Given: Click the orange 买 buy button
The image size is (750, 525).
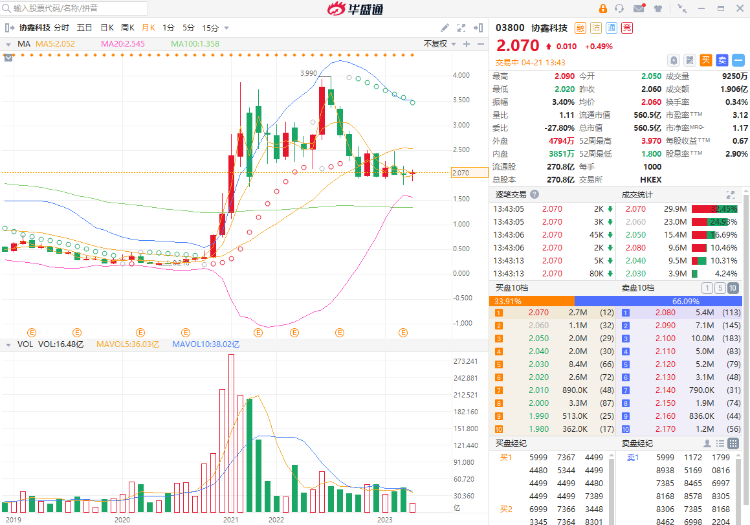Looking at the screenshot, I should 706,60.
